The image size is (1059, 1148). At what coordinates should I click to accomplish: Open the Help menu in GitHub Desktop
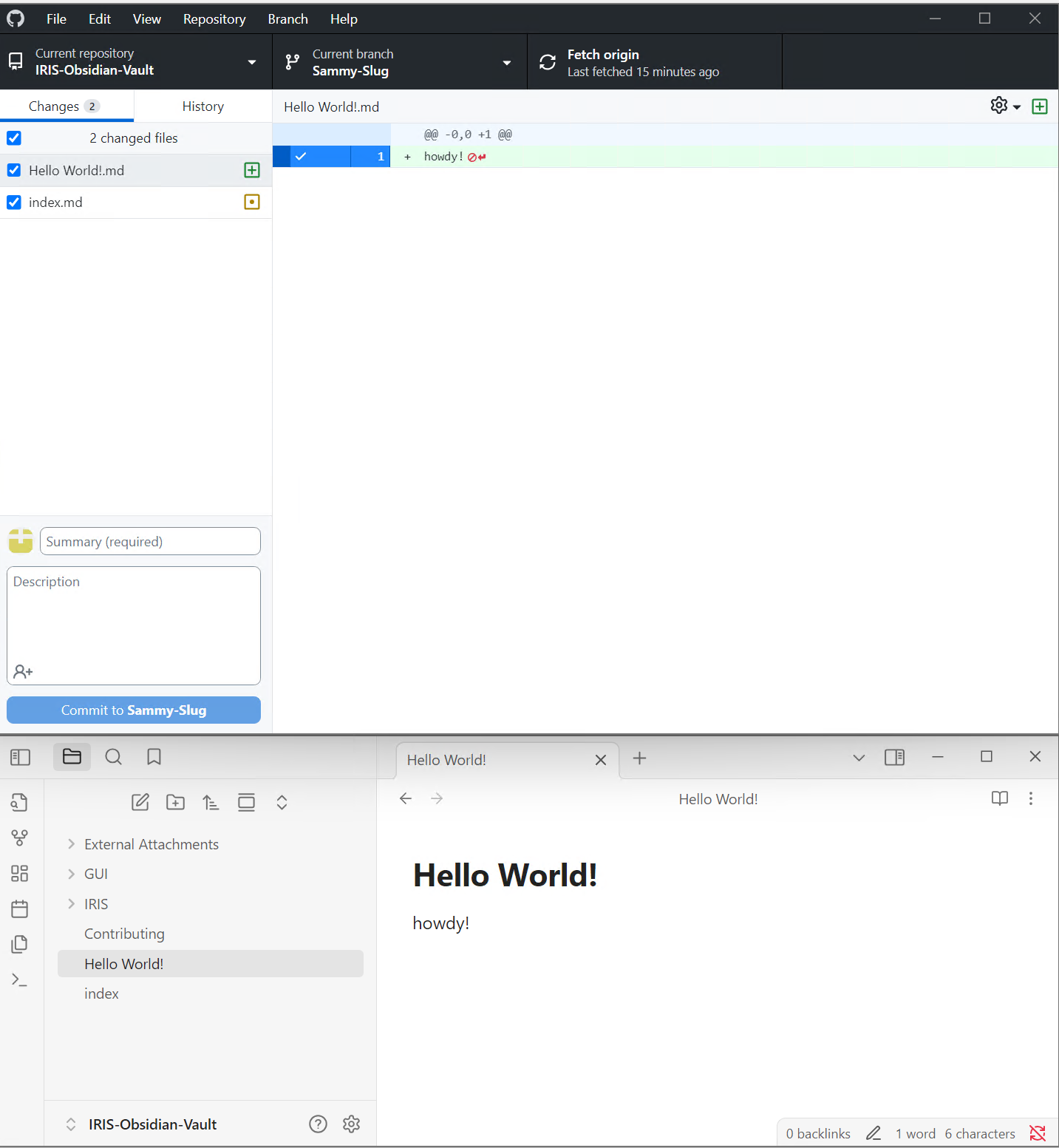344,19
